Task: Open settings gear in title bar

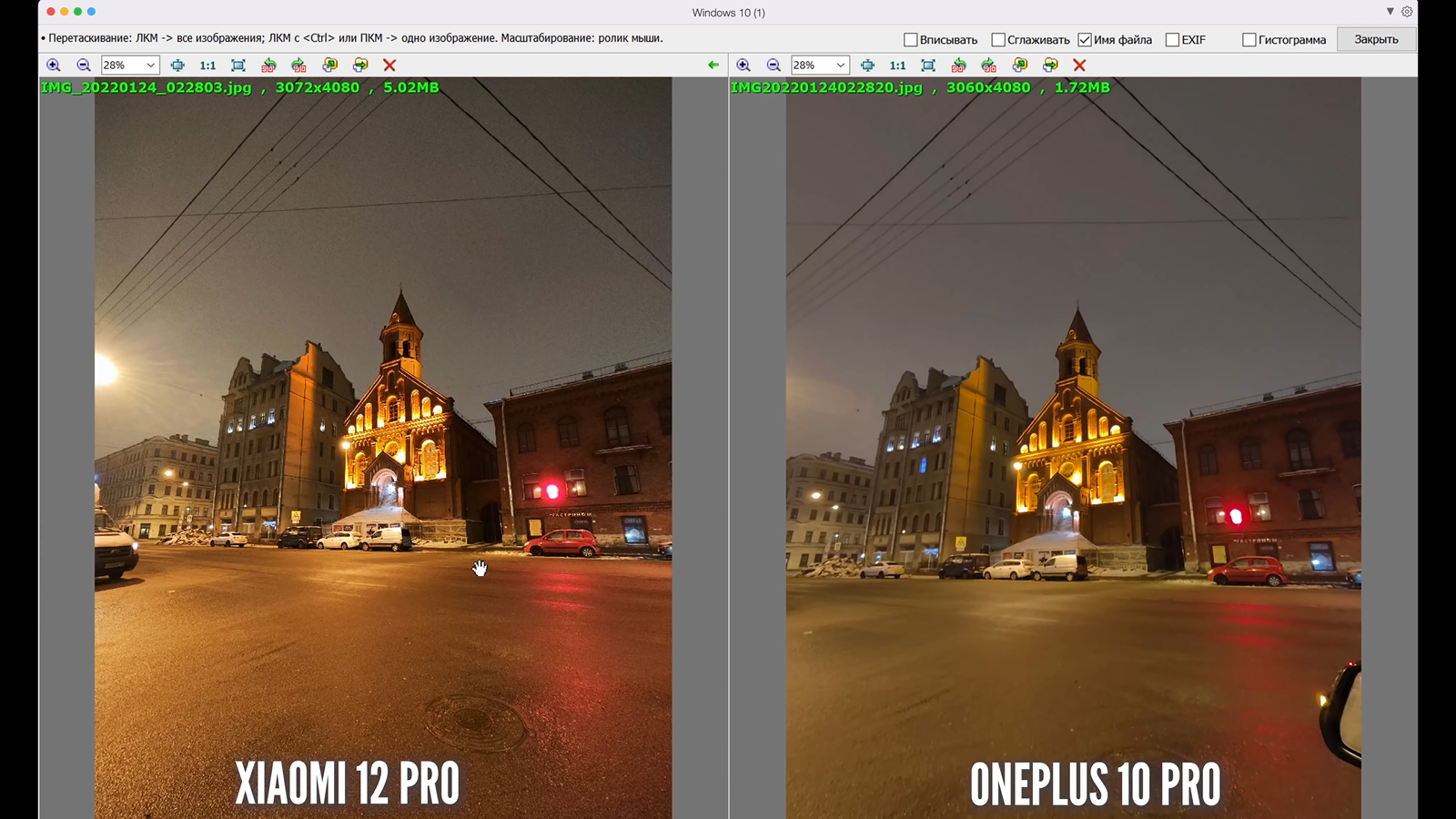Action: coord(1407,12)
